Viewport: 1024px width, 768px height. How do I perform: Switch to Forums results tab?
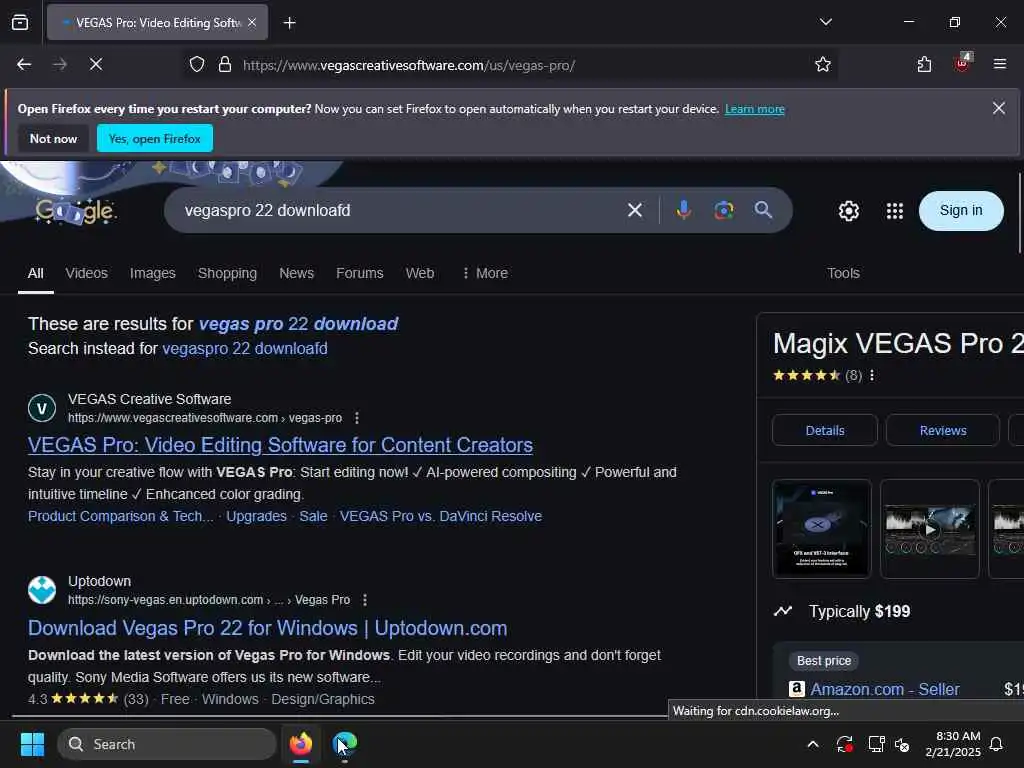point(360,274)
